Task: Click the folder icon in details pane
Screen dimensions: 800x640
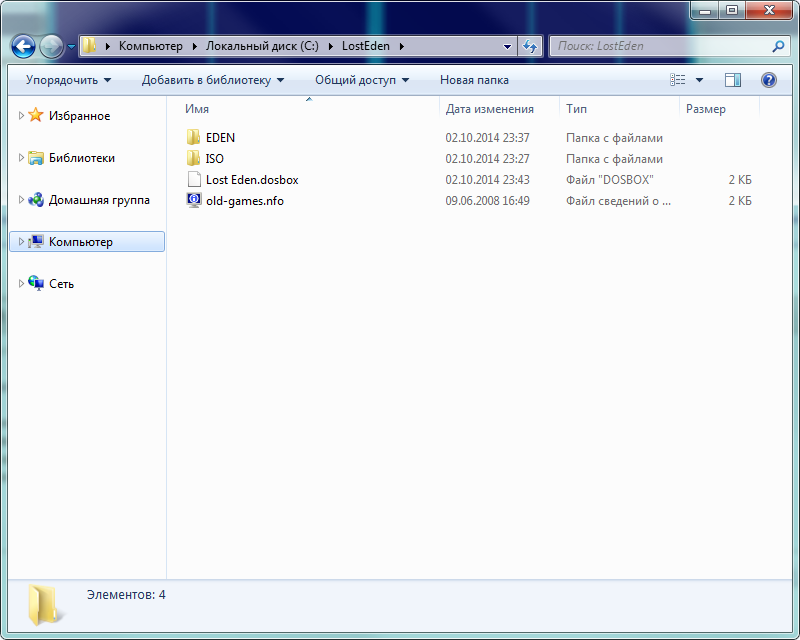Action: click(x=44, y=605)
